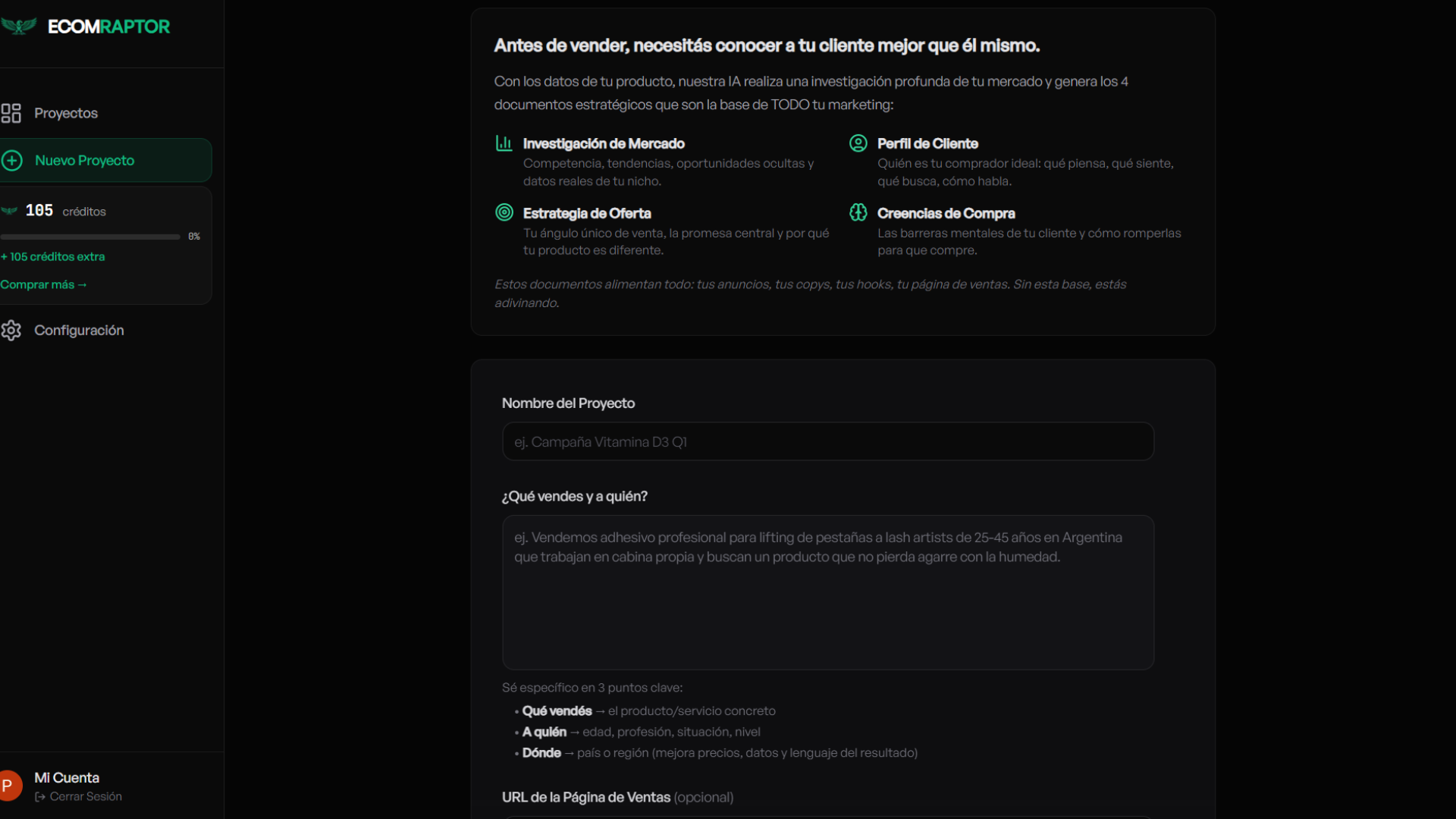Click the ¿Qué vendes y a quién? textarea
1456x819 pixels.
(827, 592)
